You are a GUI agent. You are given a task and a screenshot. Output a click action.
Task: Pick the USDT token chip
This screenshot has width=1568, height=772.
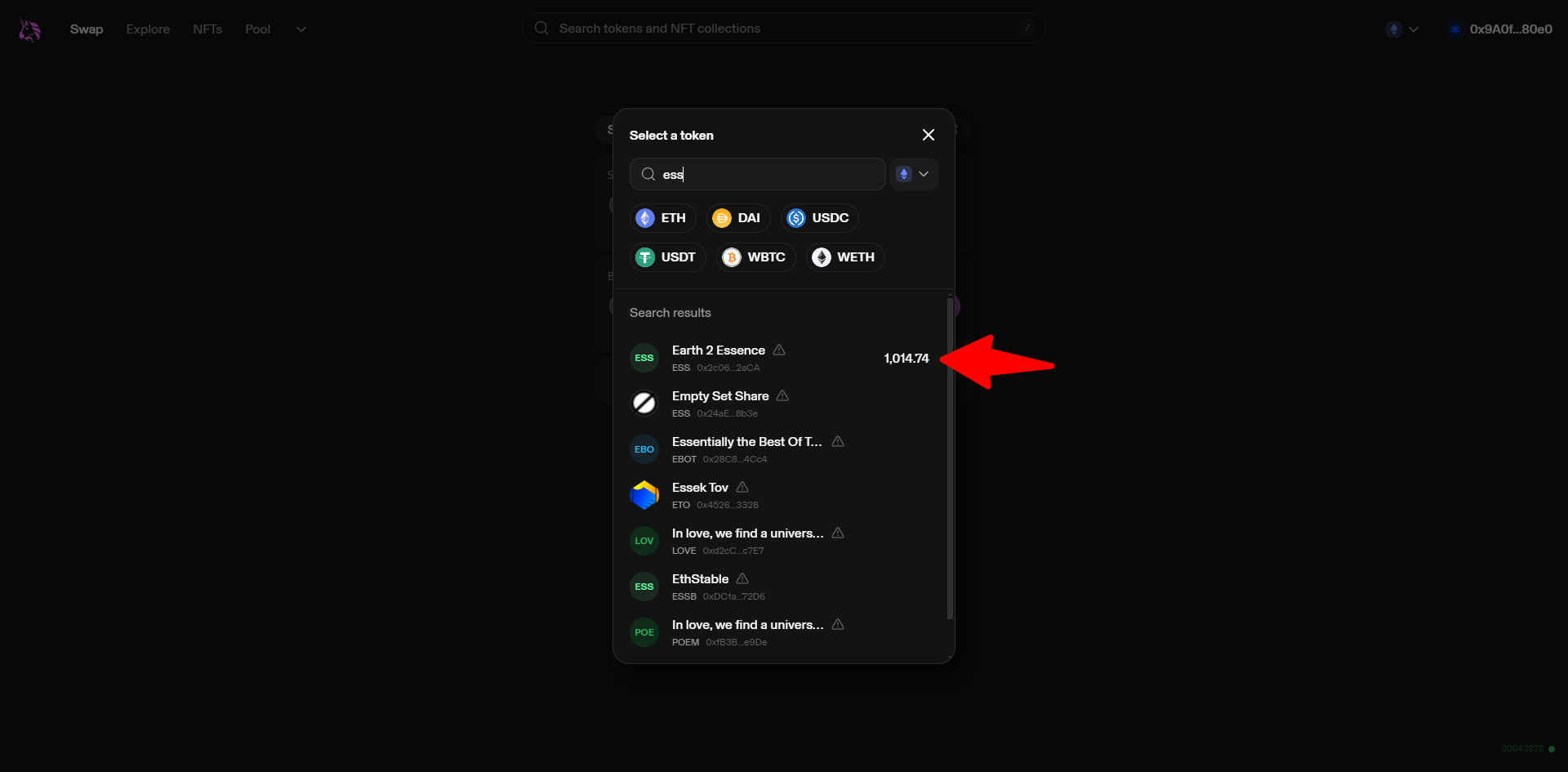[x=667, y=257]
